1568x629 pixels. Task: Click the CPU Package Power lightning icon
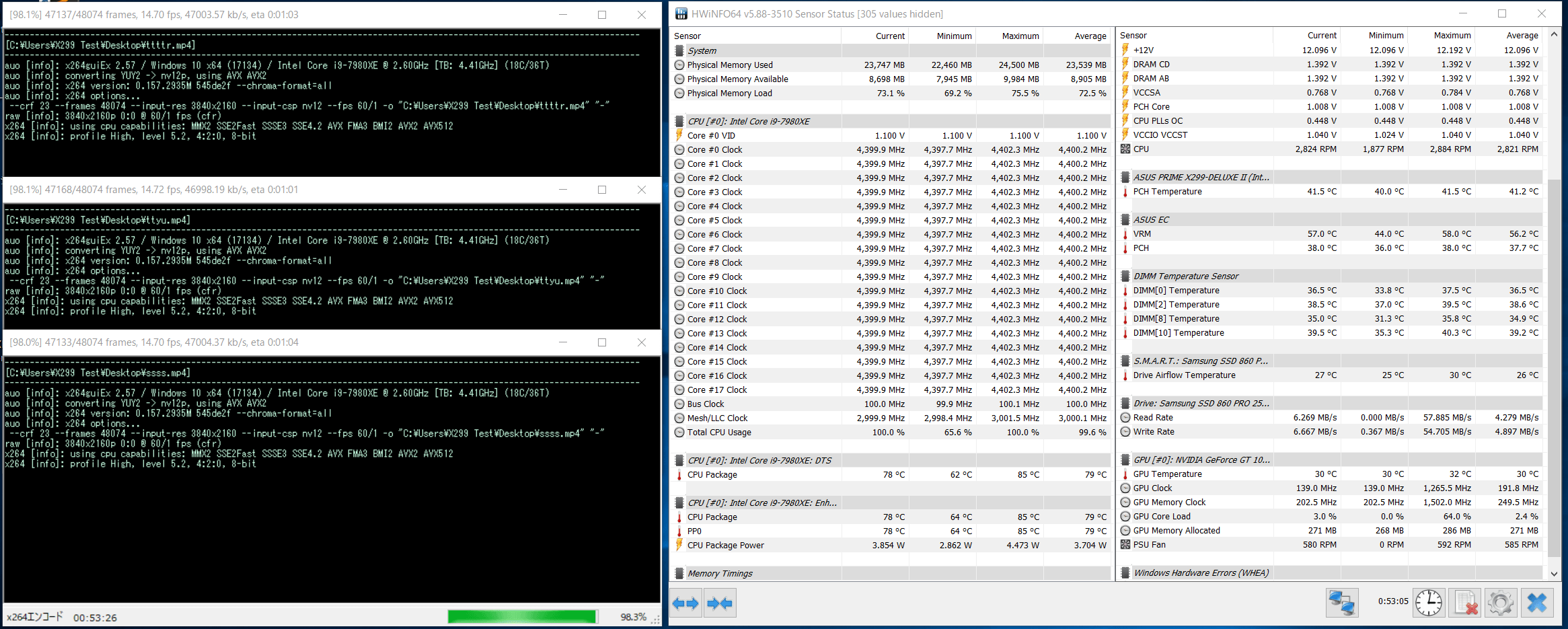(679, 545)
